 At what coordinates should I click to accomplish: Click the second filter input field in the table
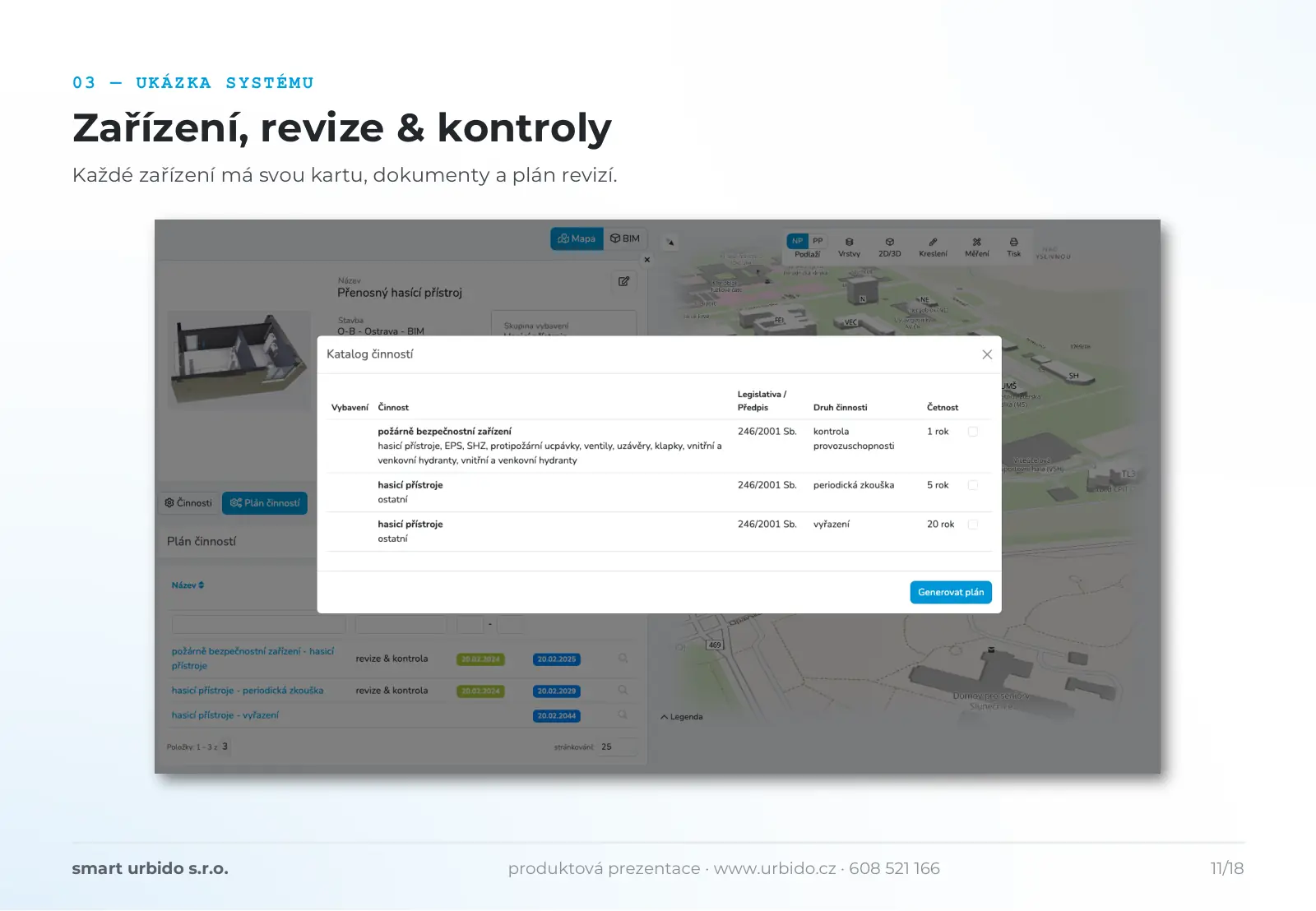click(x=401, y=625)
